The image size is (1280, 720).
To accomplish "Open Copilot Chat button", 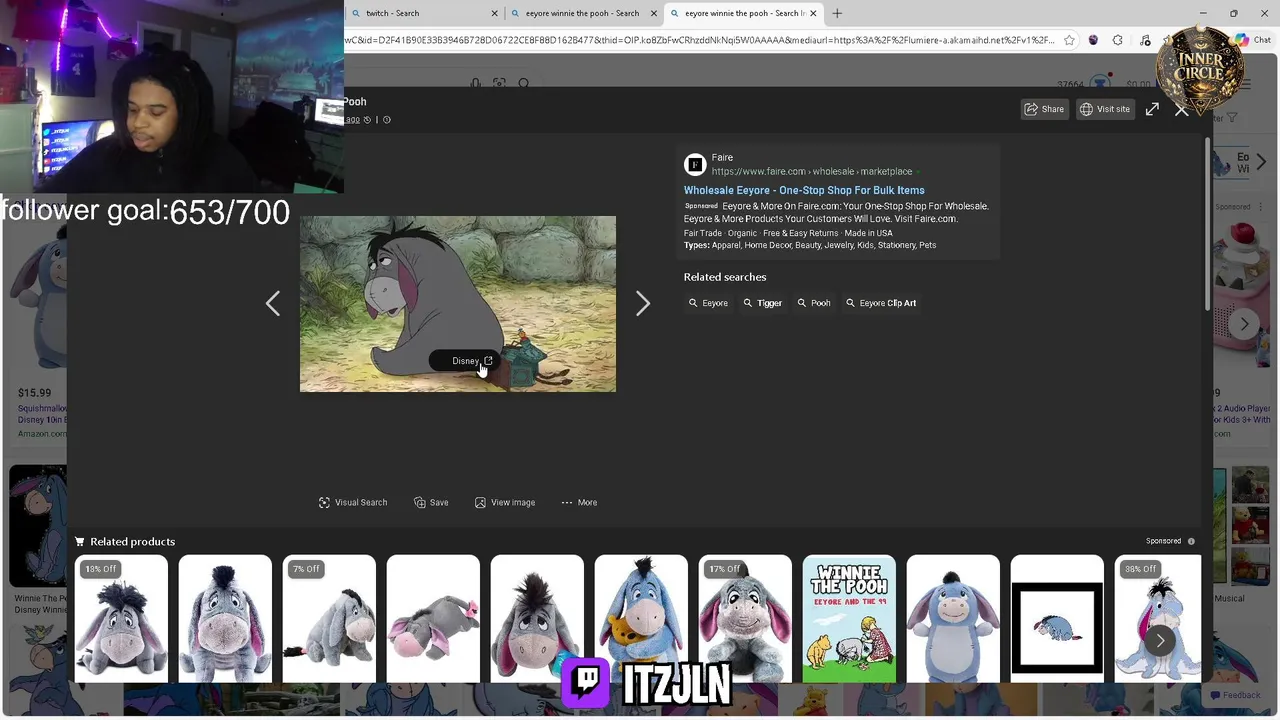I will tap(1253, 40).
